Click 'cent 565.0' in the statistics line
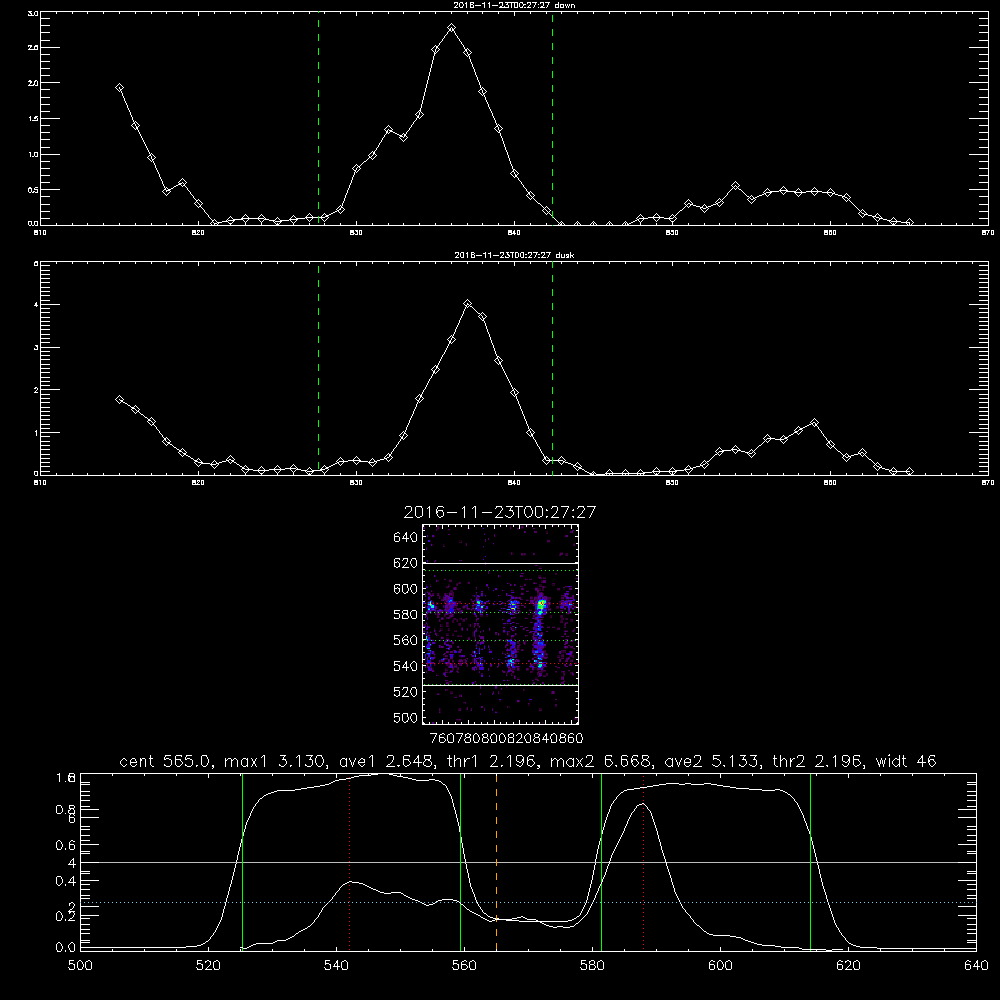 pyautogui.click(x=165, y=761)
